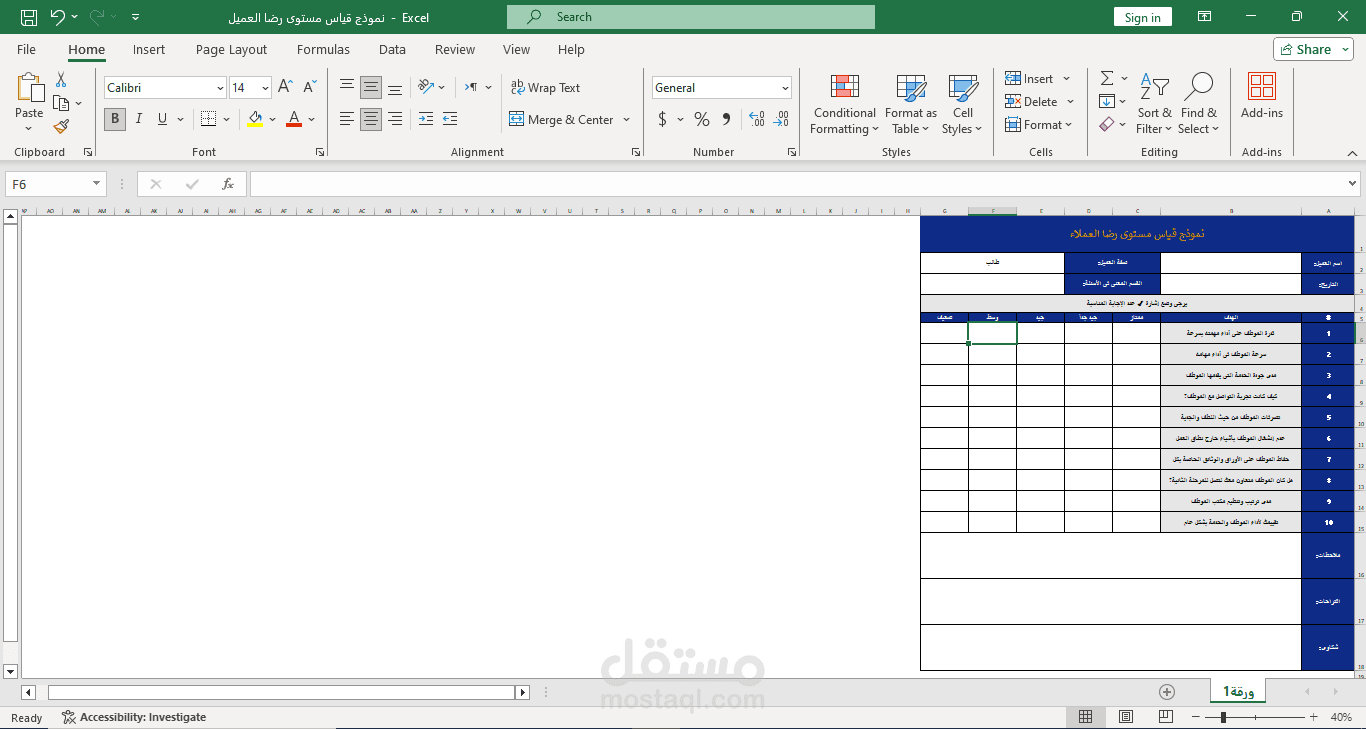Click the Top Align icon
Viewport: 1366px width, 729px height.
click(347, 88)
